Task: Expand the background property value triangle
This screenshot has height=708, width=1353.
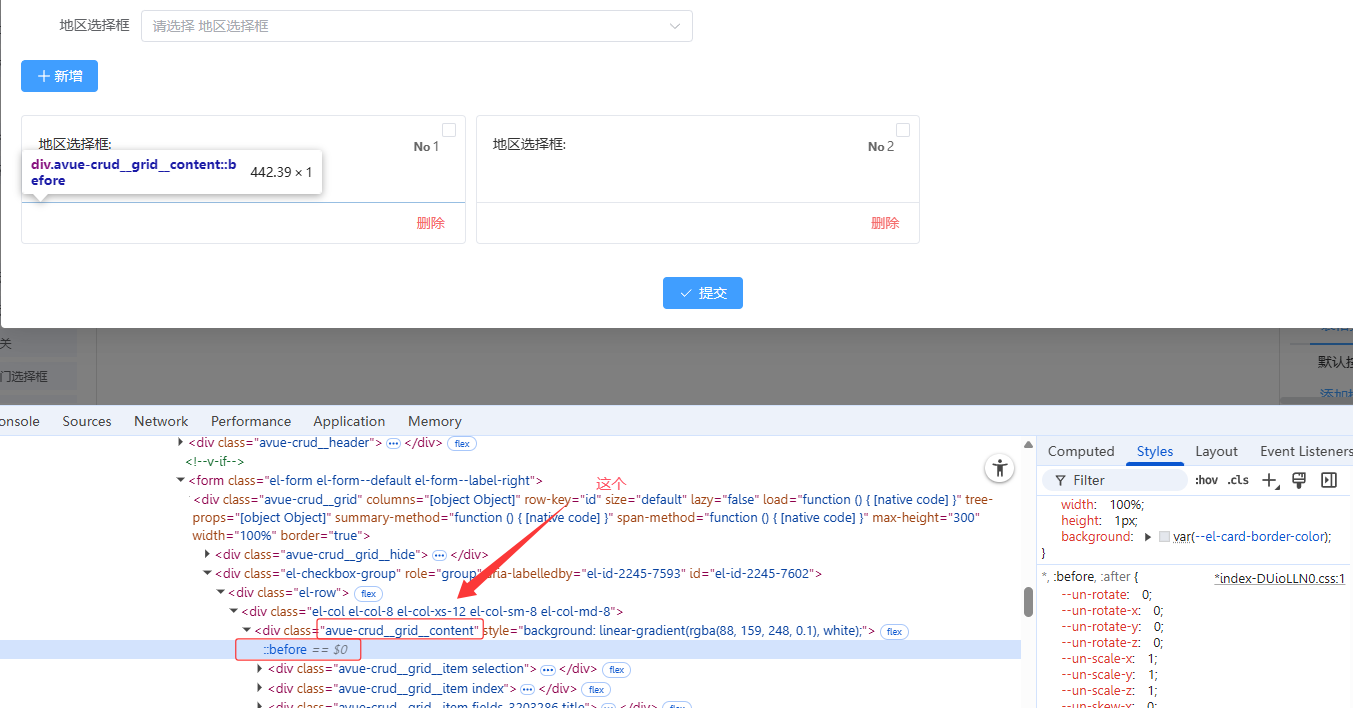Action: click(x=1148, y=537)
